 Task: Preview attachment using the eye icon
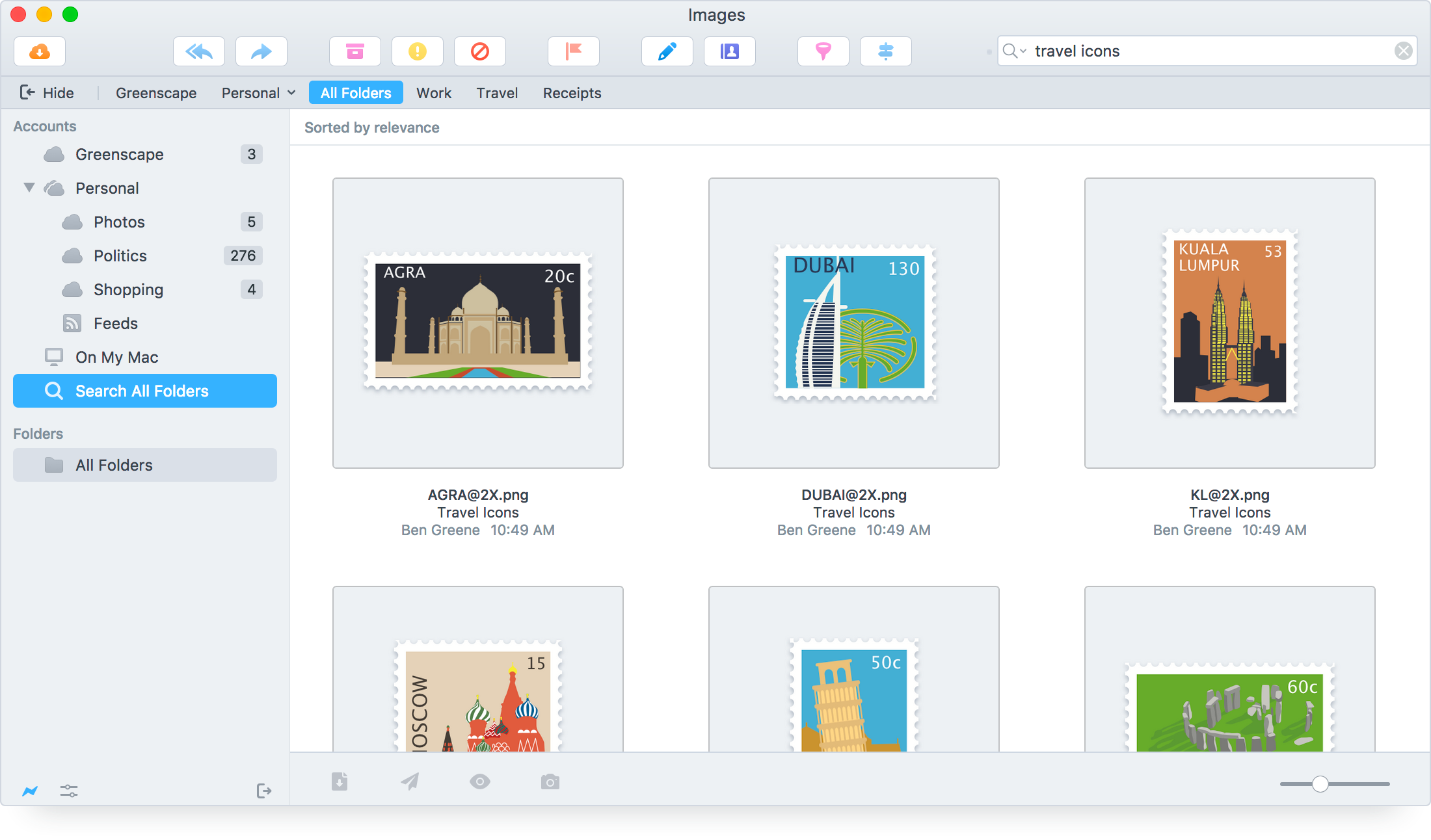(480, 782)
